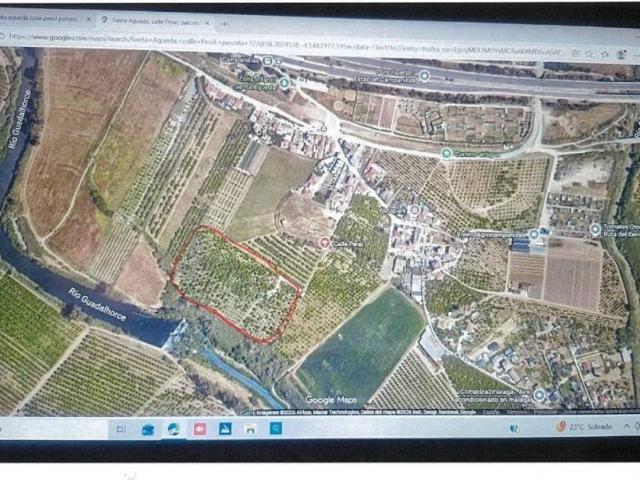This screenshot has width=640, height=480.
Task: Select the Camino antiguo green map marker
Action: [x=447, y=153]
